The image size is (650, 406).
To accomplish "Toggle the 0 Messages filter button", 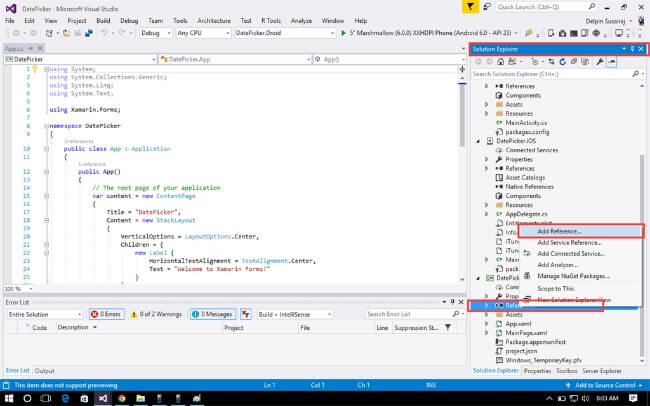I will tap(216, 314).
